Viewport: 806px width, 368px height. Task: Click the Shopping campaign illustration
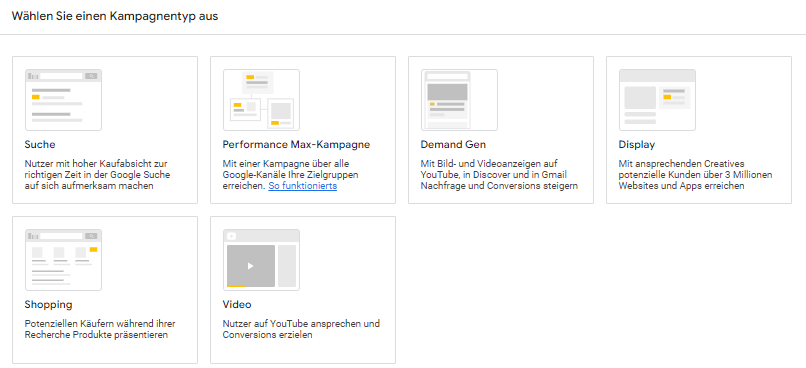pos(63,260)
